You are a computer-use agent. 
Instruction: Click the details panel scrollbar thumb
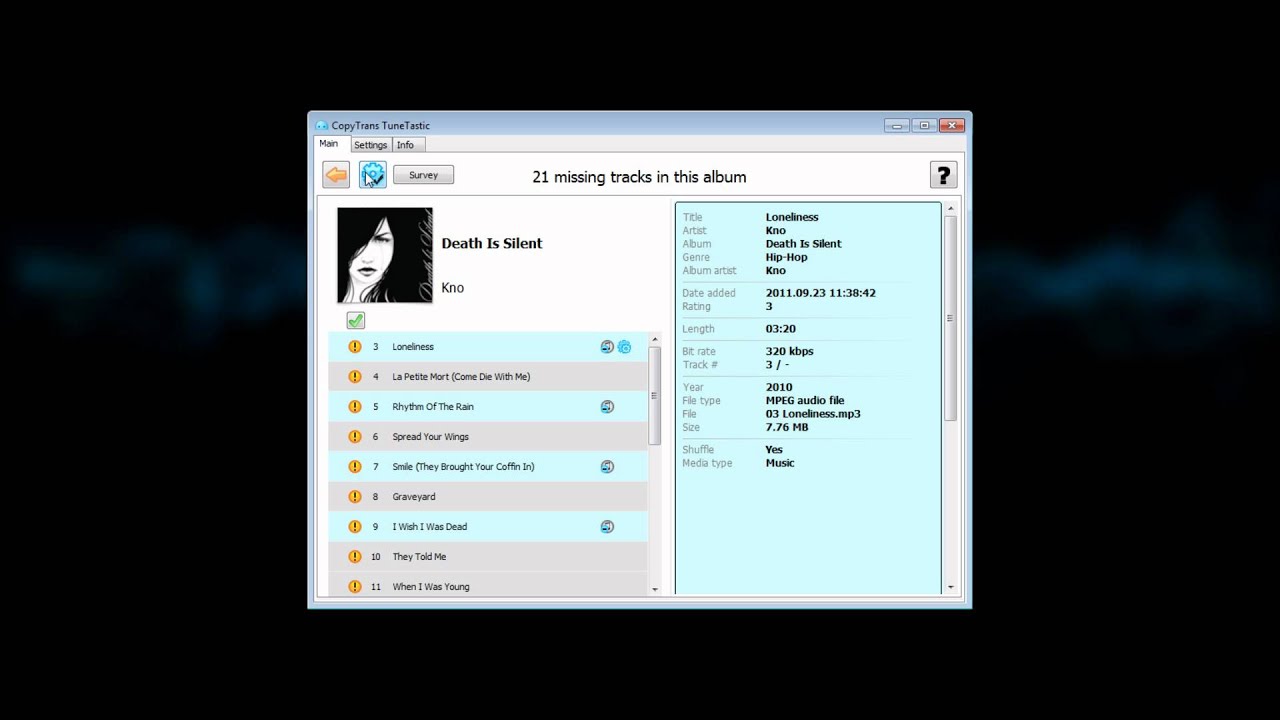point(950,318)
